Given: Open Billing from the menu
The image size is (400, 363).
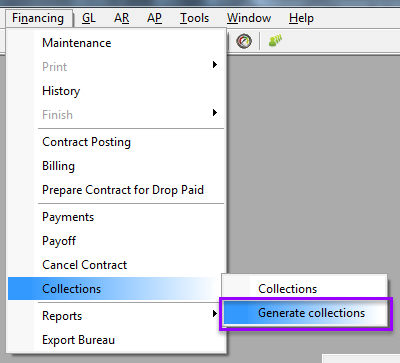Looking at the screenshot, I should (x=116, y=166).
